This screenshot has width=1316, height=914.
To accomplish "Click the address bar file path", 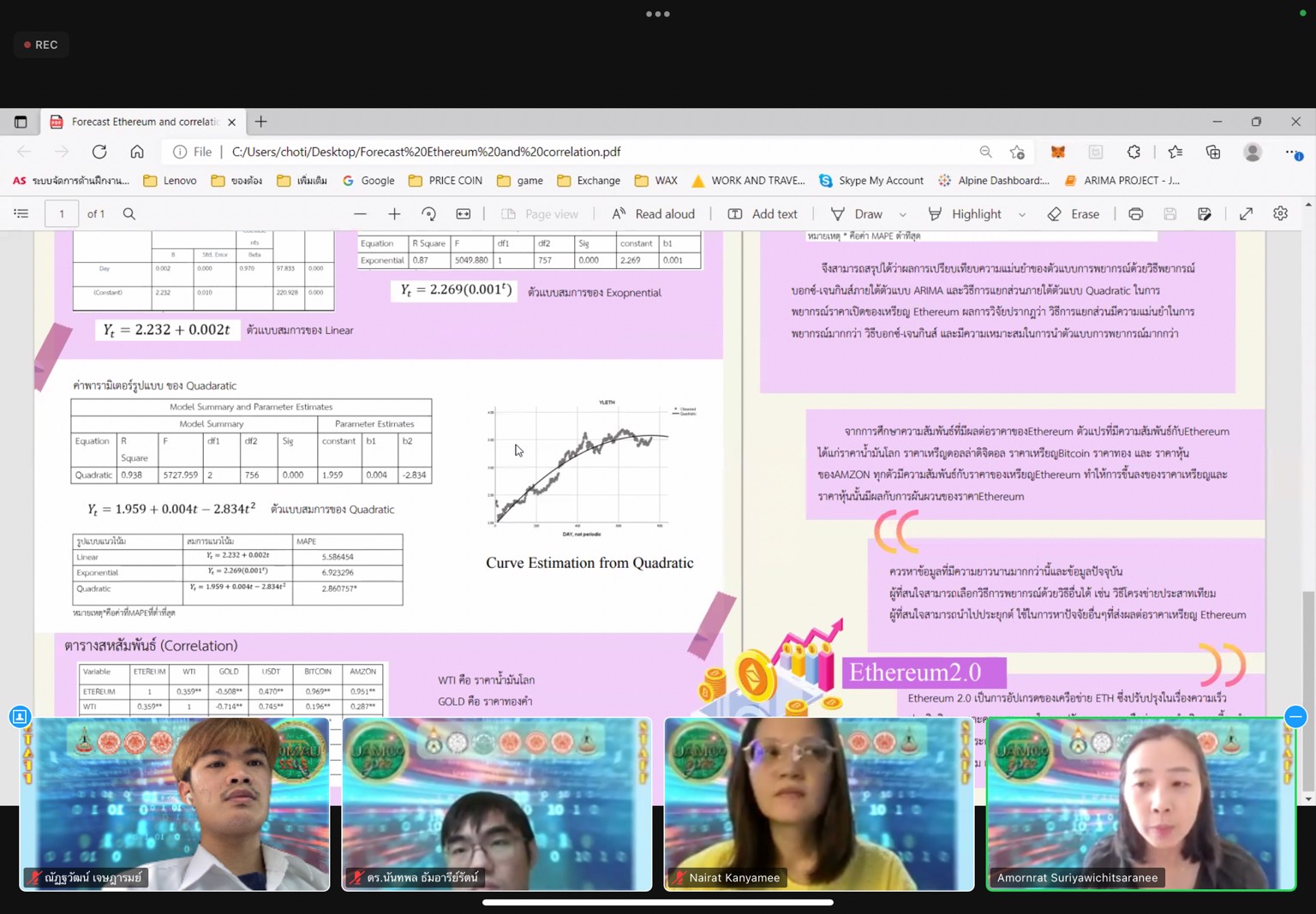I will pyautogui.click(x=426, y=152).
